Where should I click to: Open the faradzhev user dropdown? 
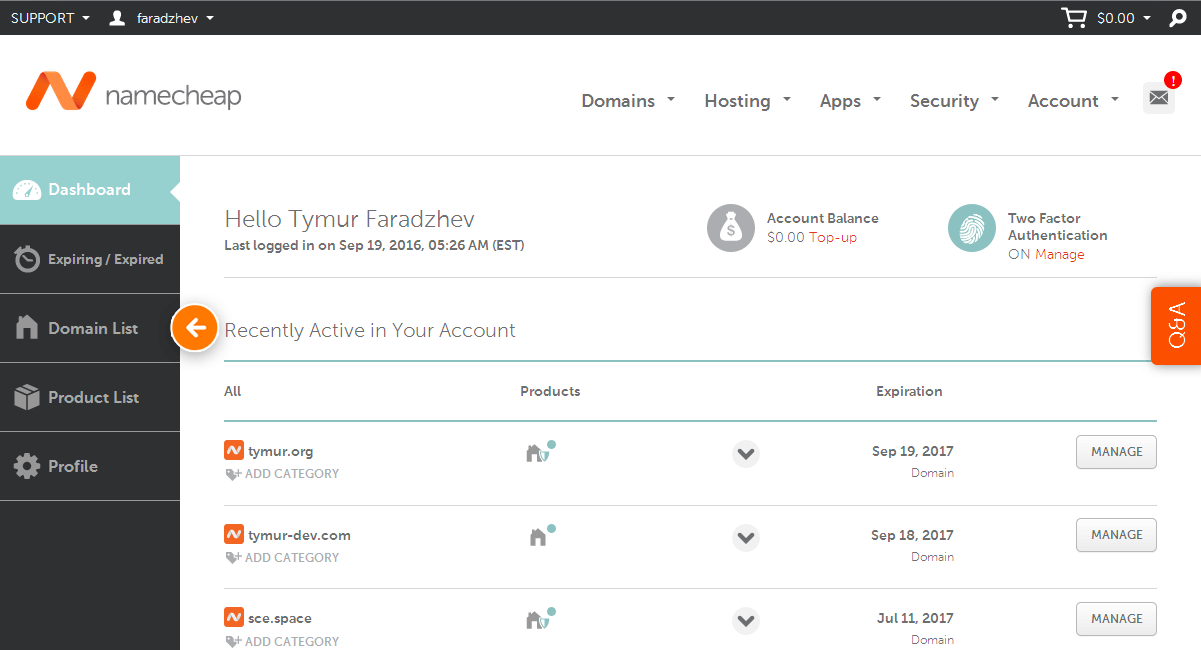tap(161, 18)
